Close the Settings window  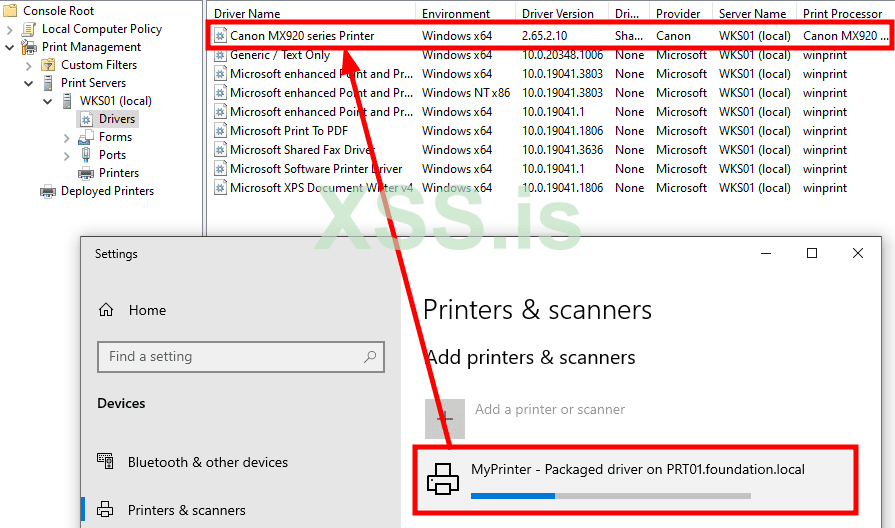point(857,253)
